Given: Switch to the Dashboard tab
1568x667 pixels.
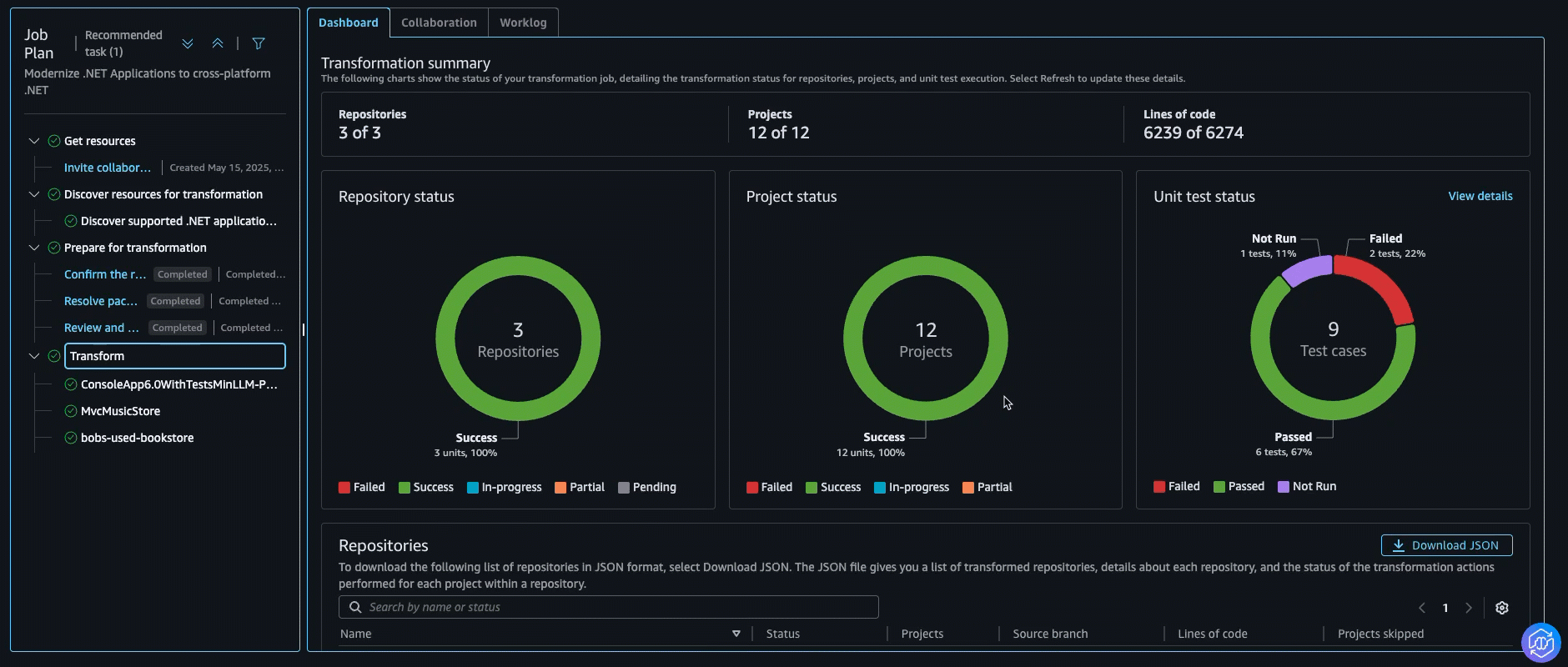Looking at the screenshot, I should (x=349, y=23).
